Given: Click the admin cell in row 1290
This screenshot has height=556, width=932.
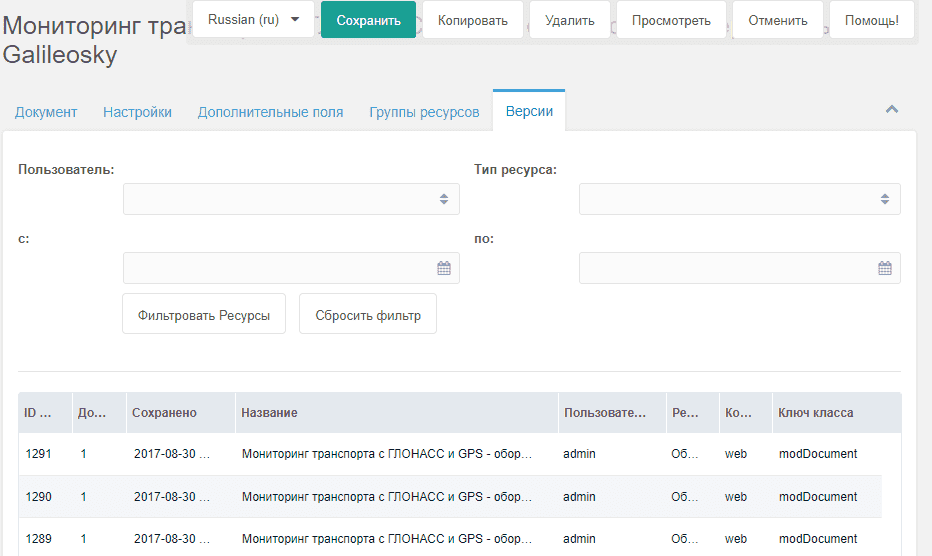Looking at the screenshot, I should coord(579,497).
